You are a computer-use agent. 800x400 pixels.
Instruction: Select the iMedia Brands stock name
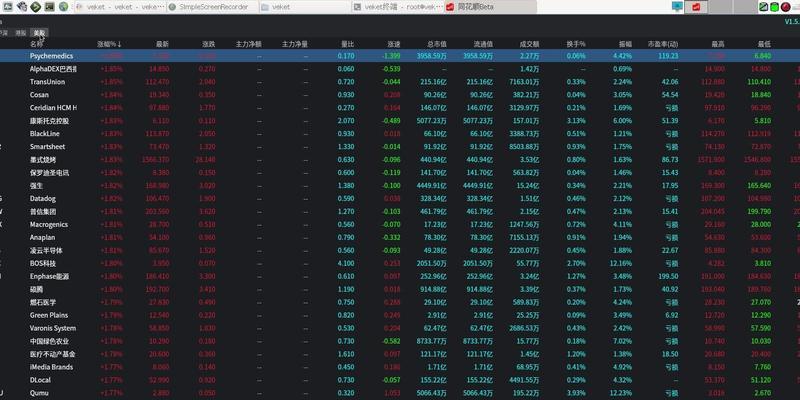point(52,367)
